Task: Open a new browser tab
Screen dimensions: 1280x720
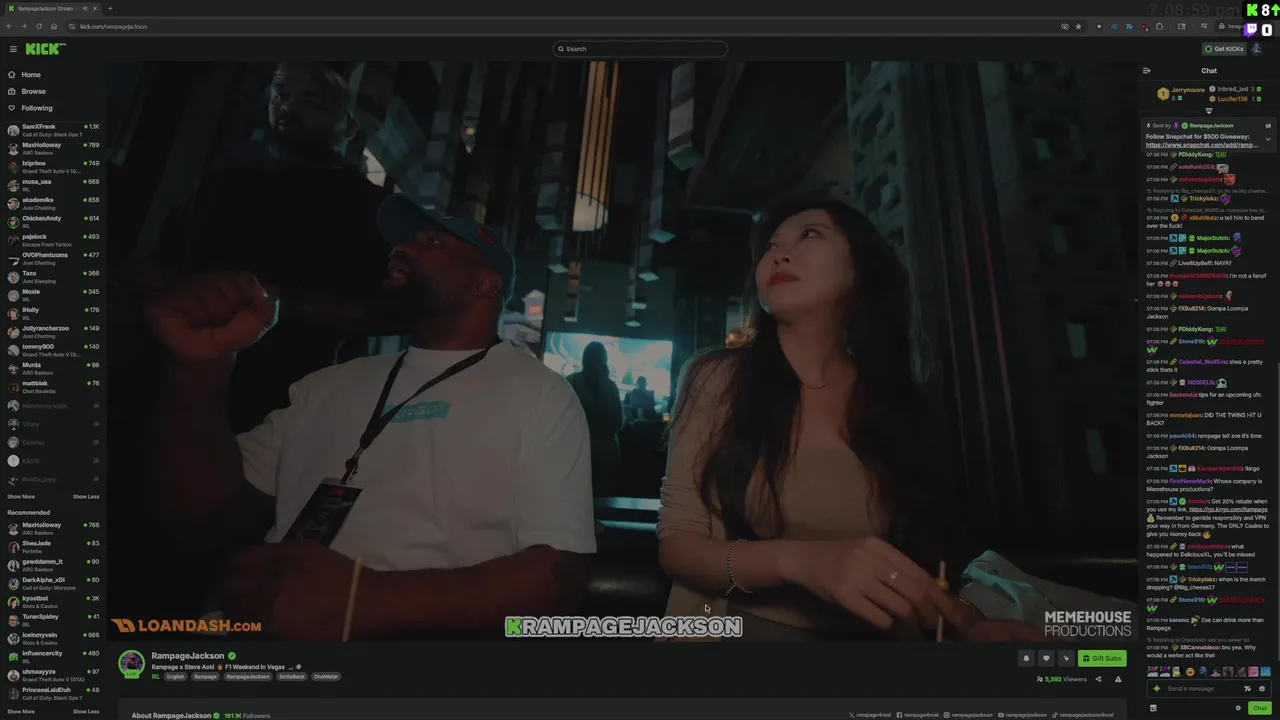Action: [x=110, y=8]
